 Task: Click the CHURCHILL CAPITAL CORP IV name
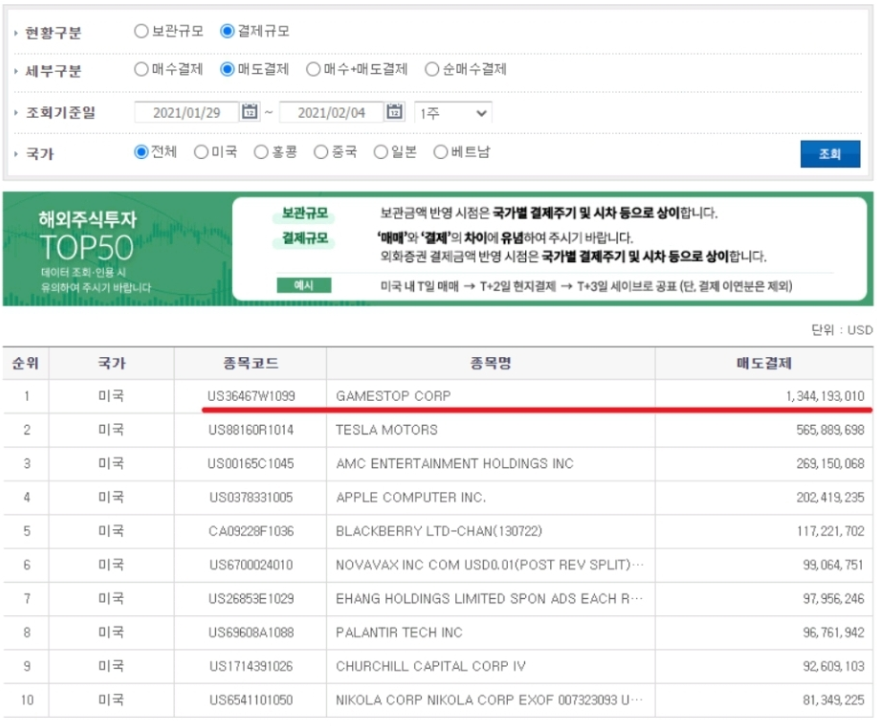click(x=431, y=666)
